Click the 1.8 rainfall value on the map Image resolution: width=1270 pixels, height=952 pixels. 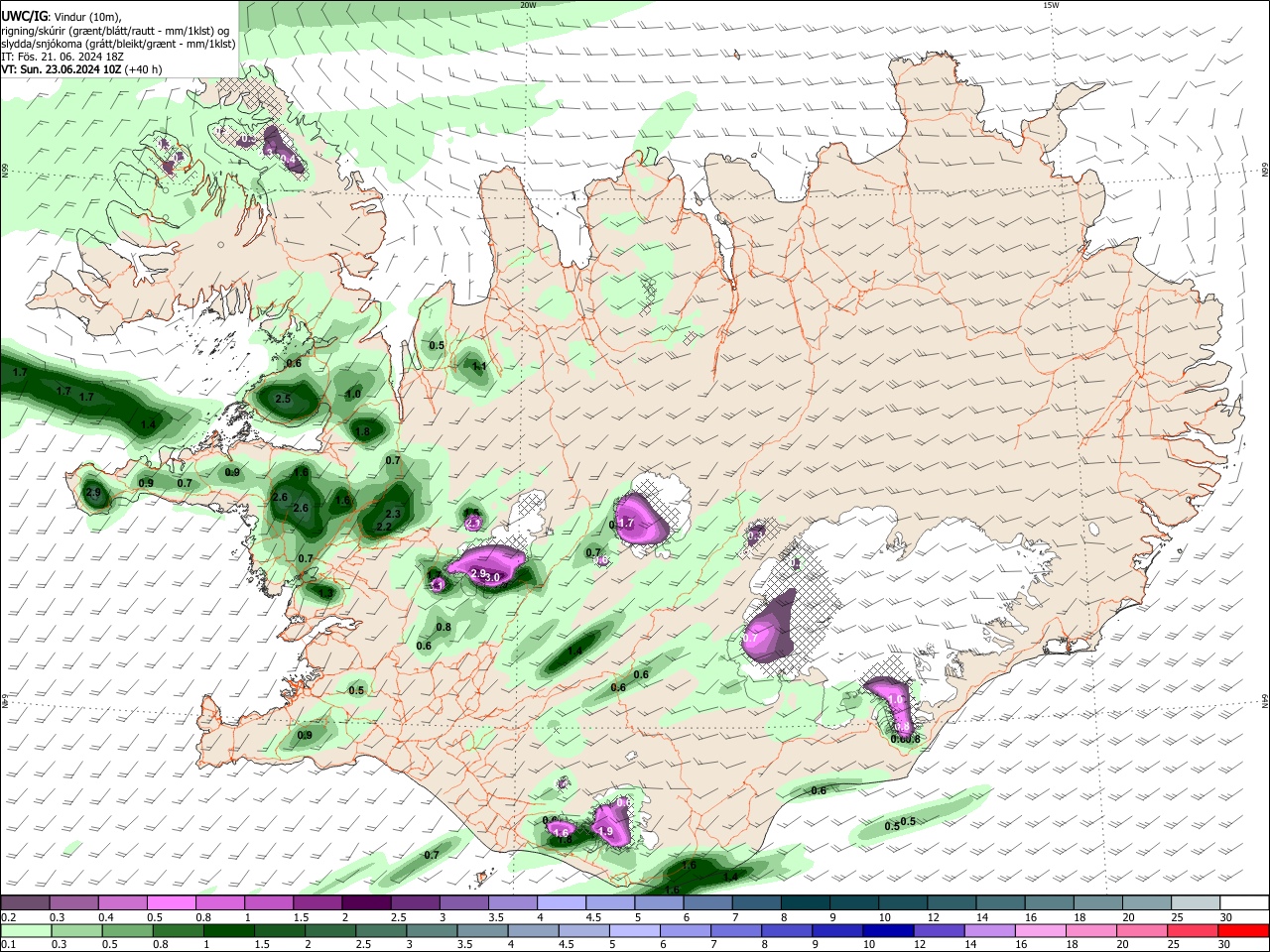coord(362,432)
